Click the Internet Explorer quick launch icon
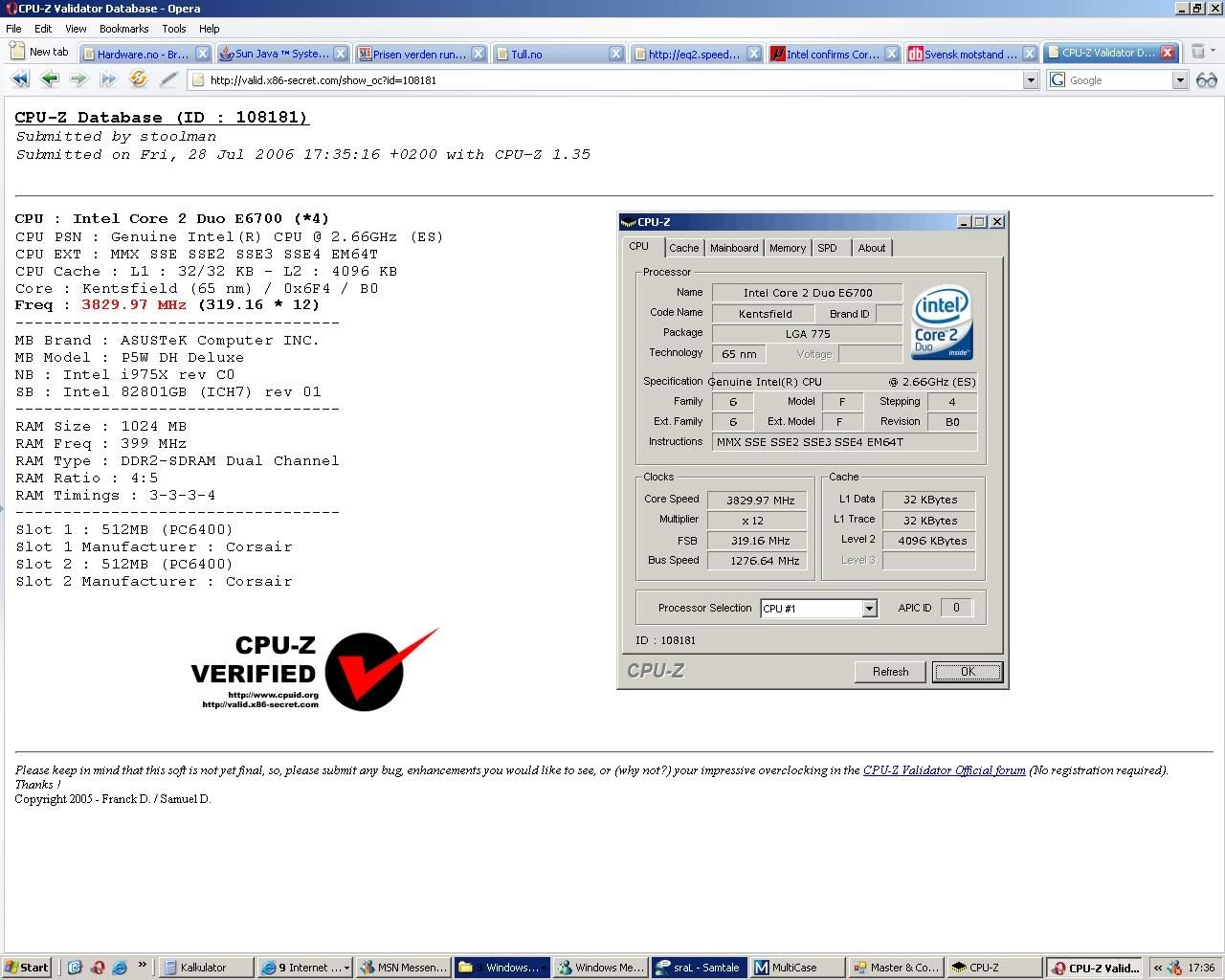 (x=120, y=968)
